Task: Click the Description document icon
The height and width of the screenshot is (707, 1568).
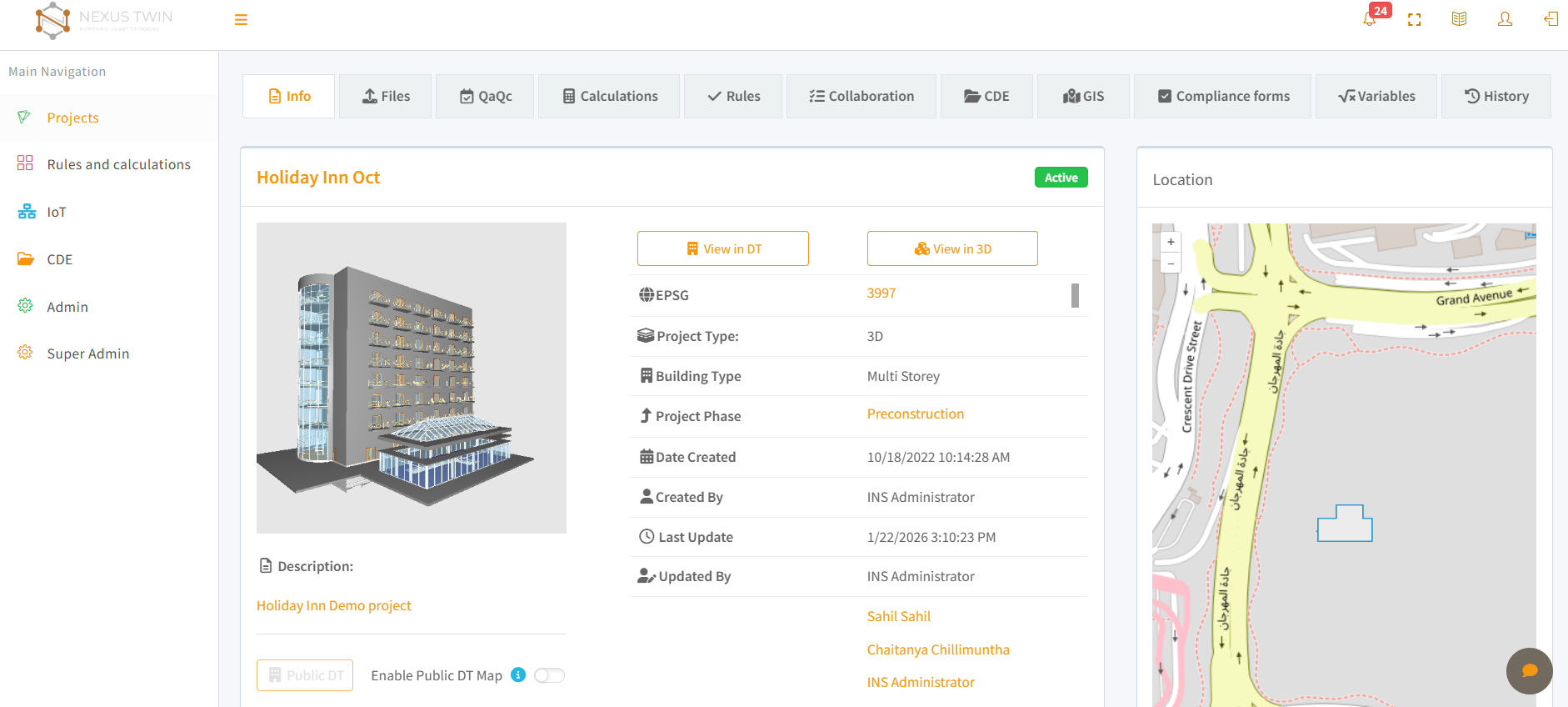Action: click(266, 565)
